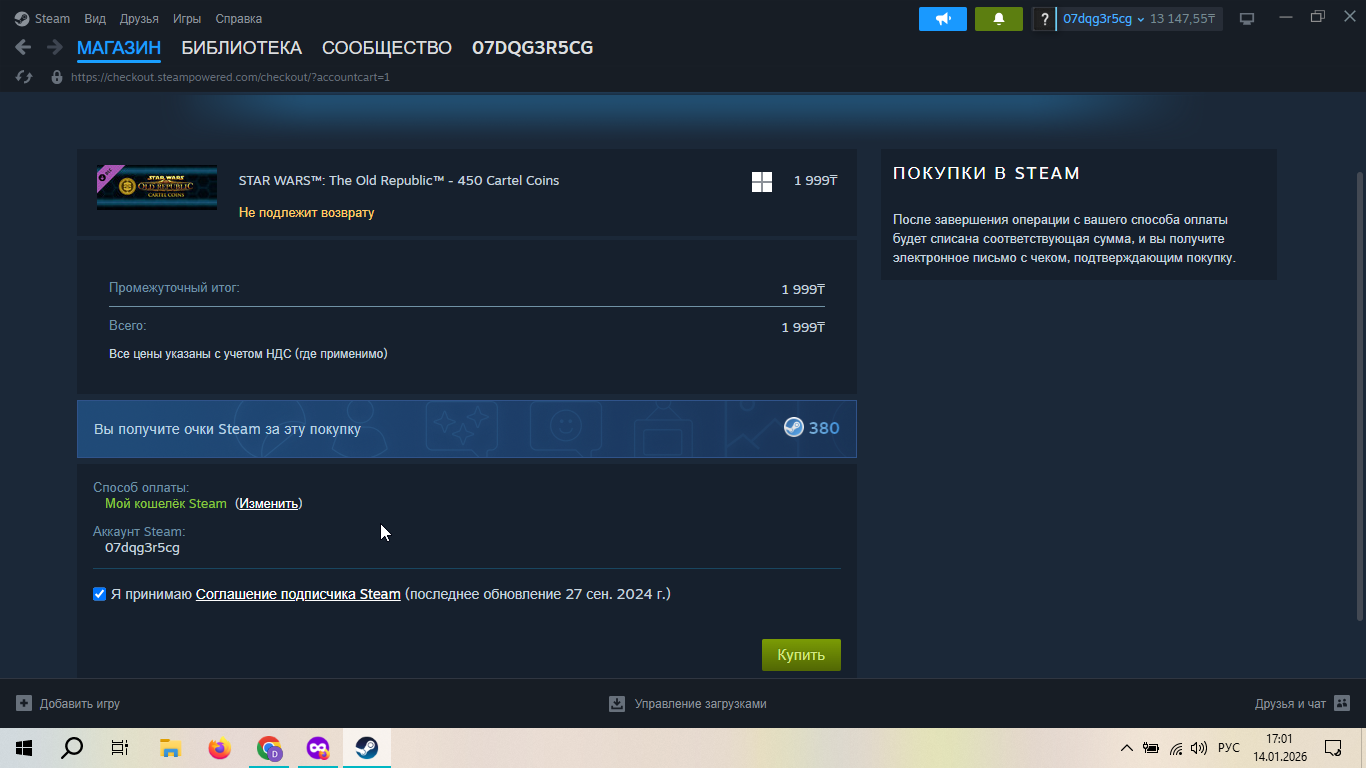Switch input language РУС indicator
Screen dimensions: 1366x768
tap(1229, 748)
